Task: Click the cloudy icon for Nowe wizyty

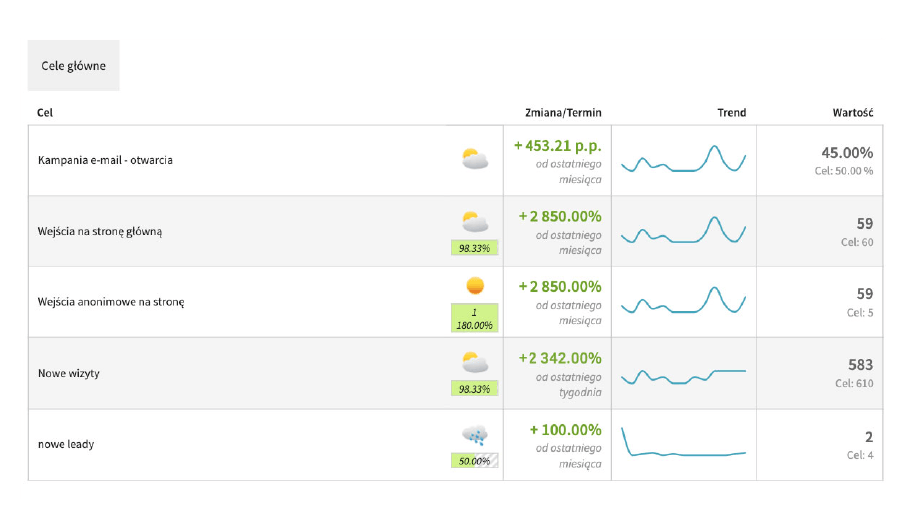Action: pyautogui.click(x=475, y=362)
